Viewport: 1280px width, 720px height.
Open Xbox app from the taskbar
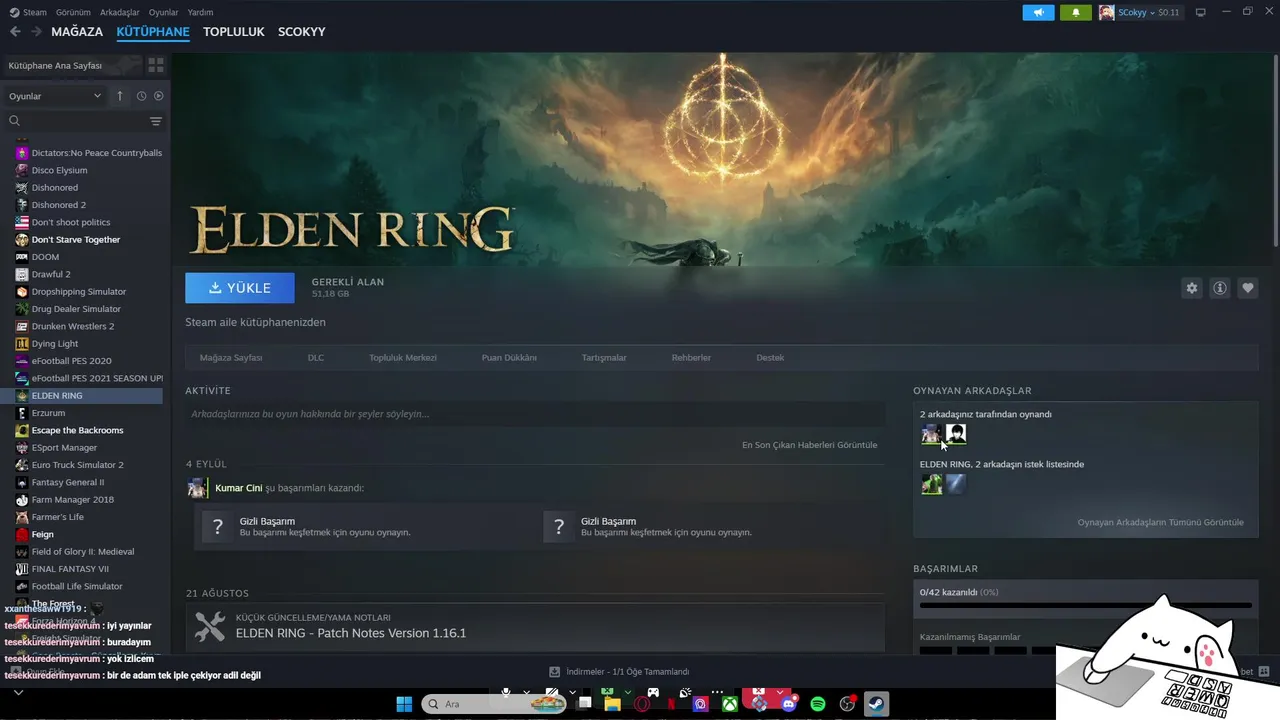(x=731, y=704)
